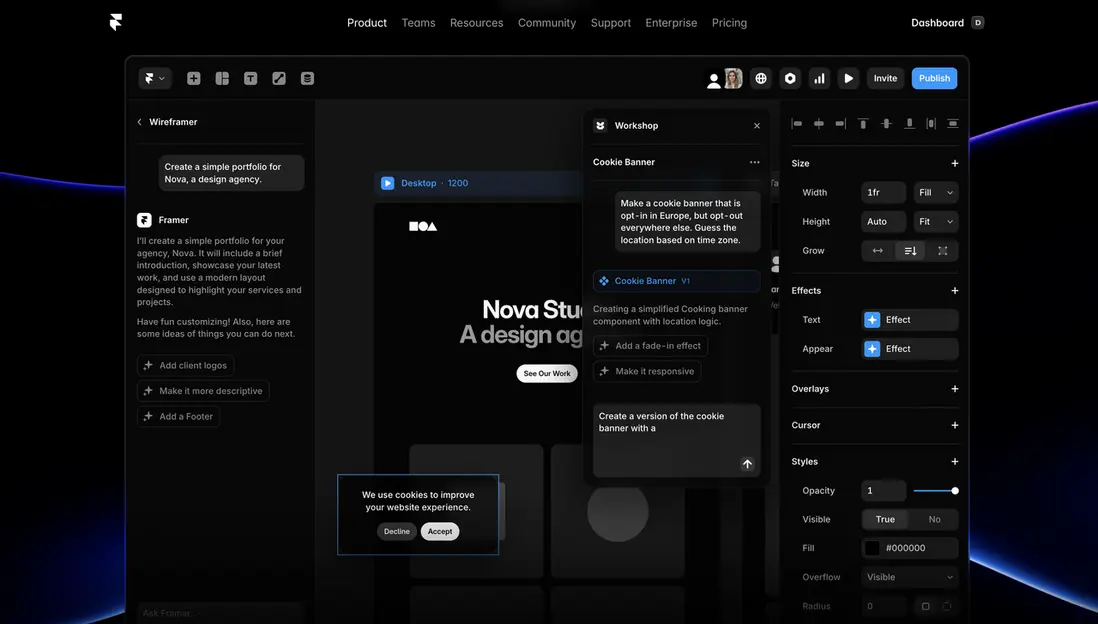
Task: Set Visible to No
Action: click(x=934, y=520)
